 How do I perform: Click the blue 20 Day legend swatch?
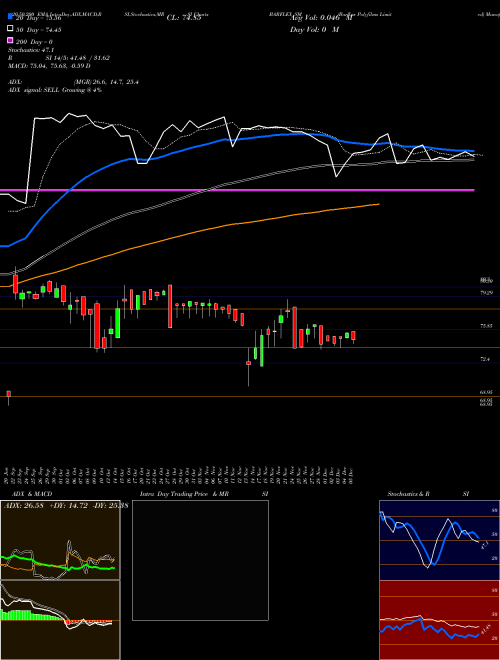pos(10,17)
